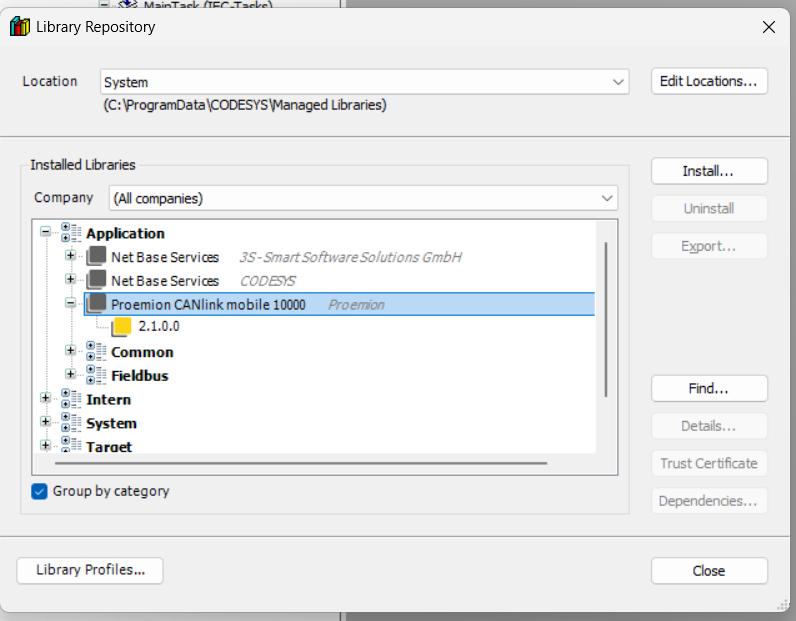This screenshot has height=621, width=796.
Task: Click the Fieldbus category icon
Action: pyautogui.click(x=96, y=376)
